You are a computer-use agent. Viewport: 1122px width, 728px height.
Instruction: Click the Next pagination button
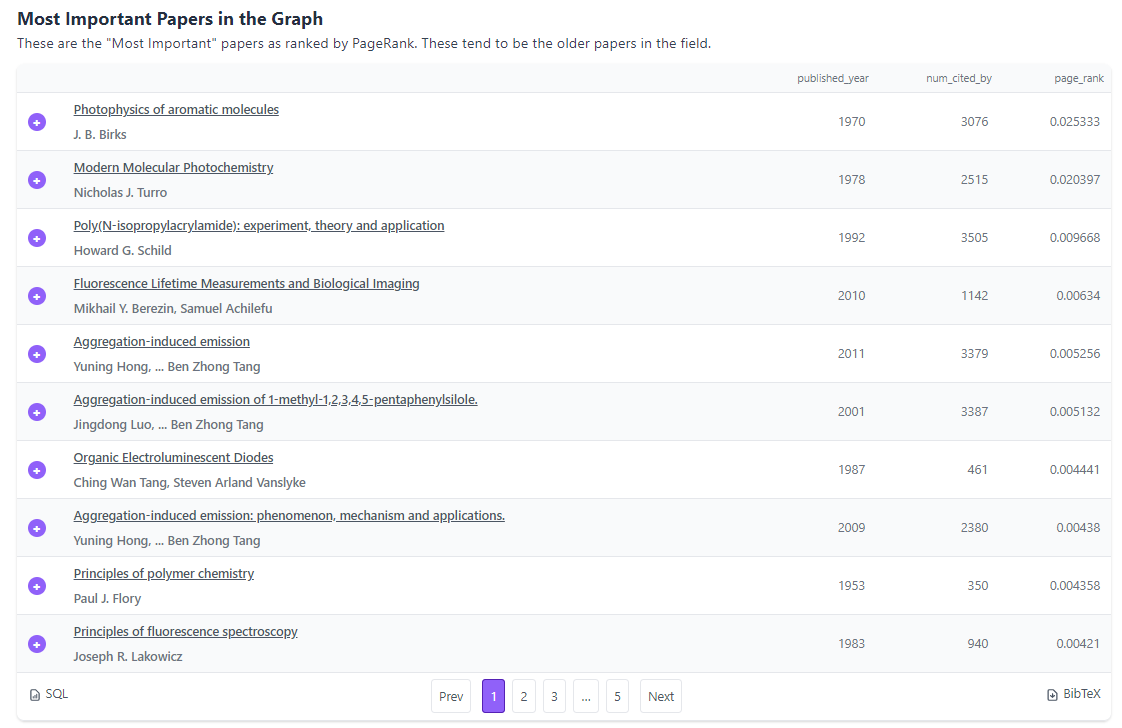[660, 696]
